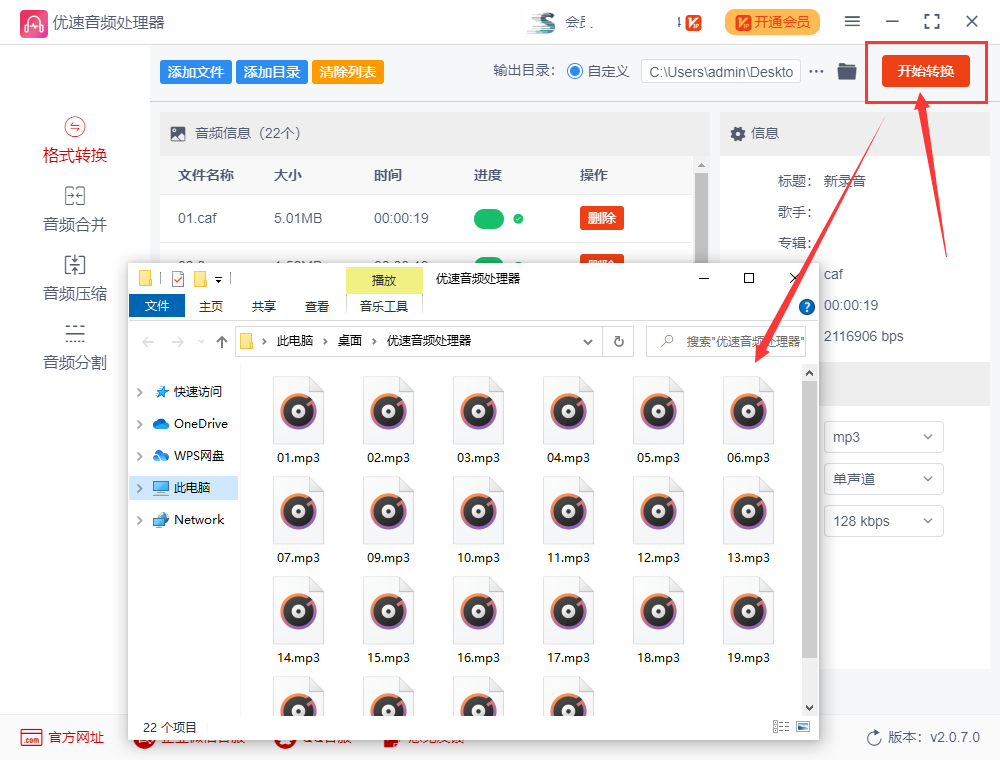Screen dimensions: 1000x760
Task: Click the 开始转换 button
Action: point(925,71)
